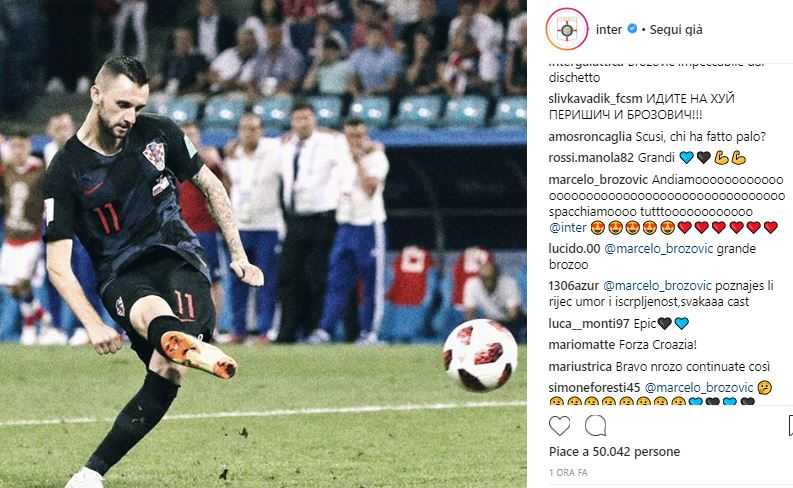Screen dimensions: 793x488
Task: Open simoneforesti45 commenter profile
Action: click(595, 388)
